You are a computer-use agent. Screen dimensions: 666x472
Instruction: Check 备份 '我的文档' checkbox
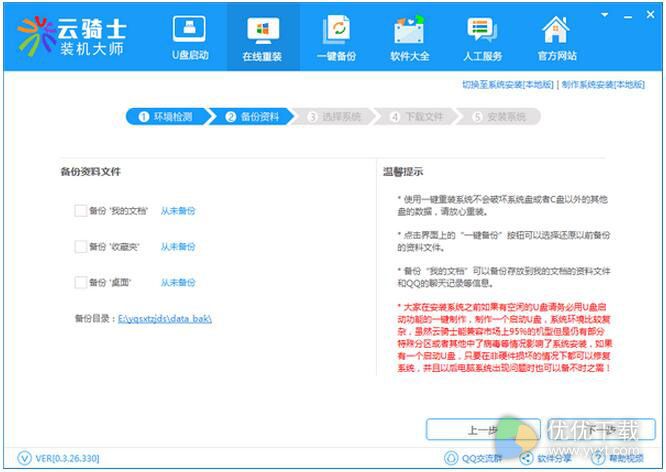[x=80, y=210]
